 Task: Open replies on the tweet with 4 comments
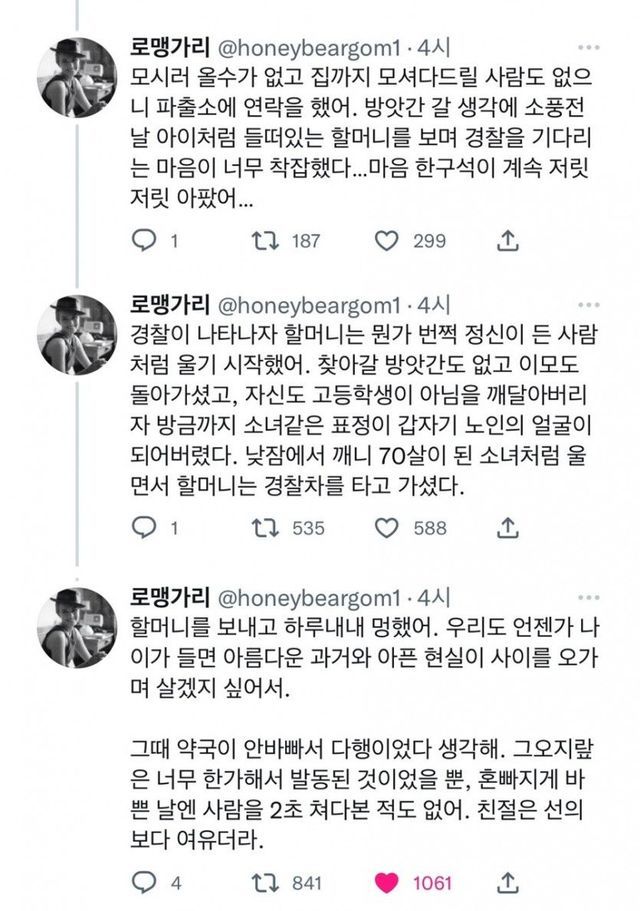[146, 883]
